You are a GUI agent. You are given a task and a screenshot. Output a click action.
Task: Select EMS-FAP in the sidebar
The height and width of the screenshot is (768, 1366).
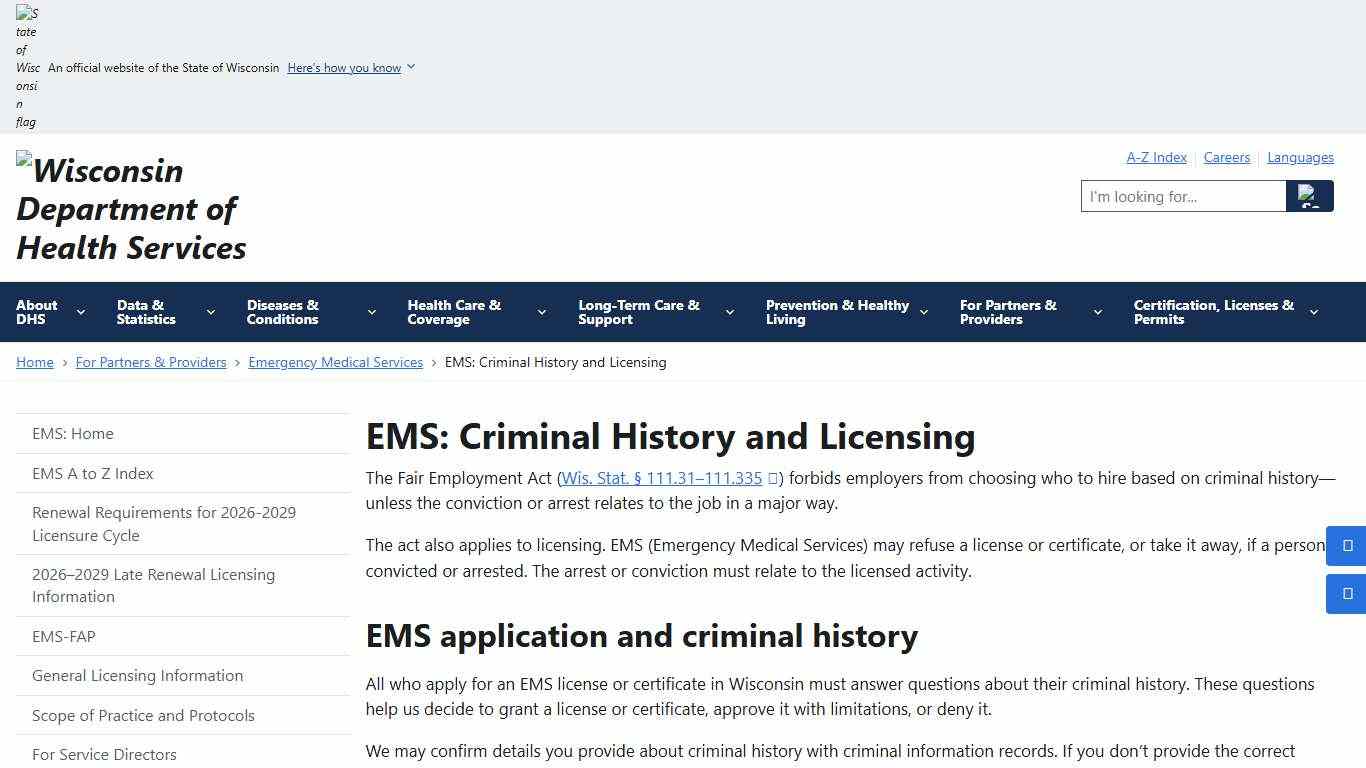64,636
